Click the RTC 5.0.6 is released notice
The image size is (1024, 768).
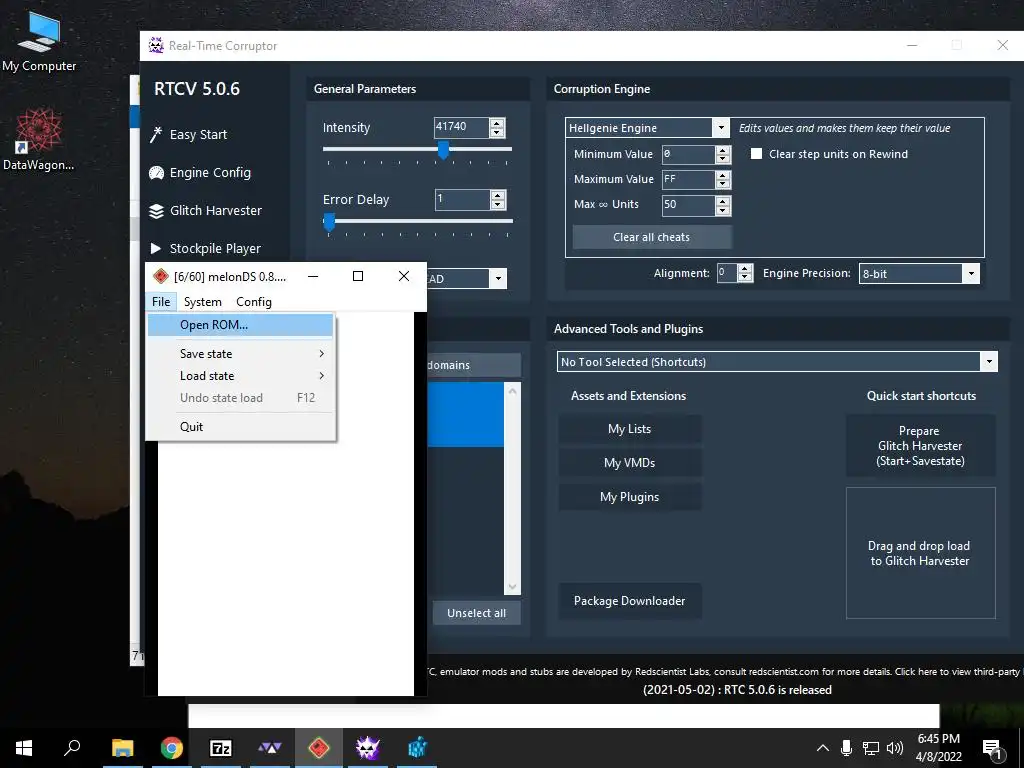pyautogui.click(x=737, y=690)
